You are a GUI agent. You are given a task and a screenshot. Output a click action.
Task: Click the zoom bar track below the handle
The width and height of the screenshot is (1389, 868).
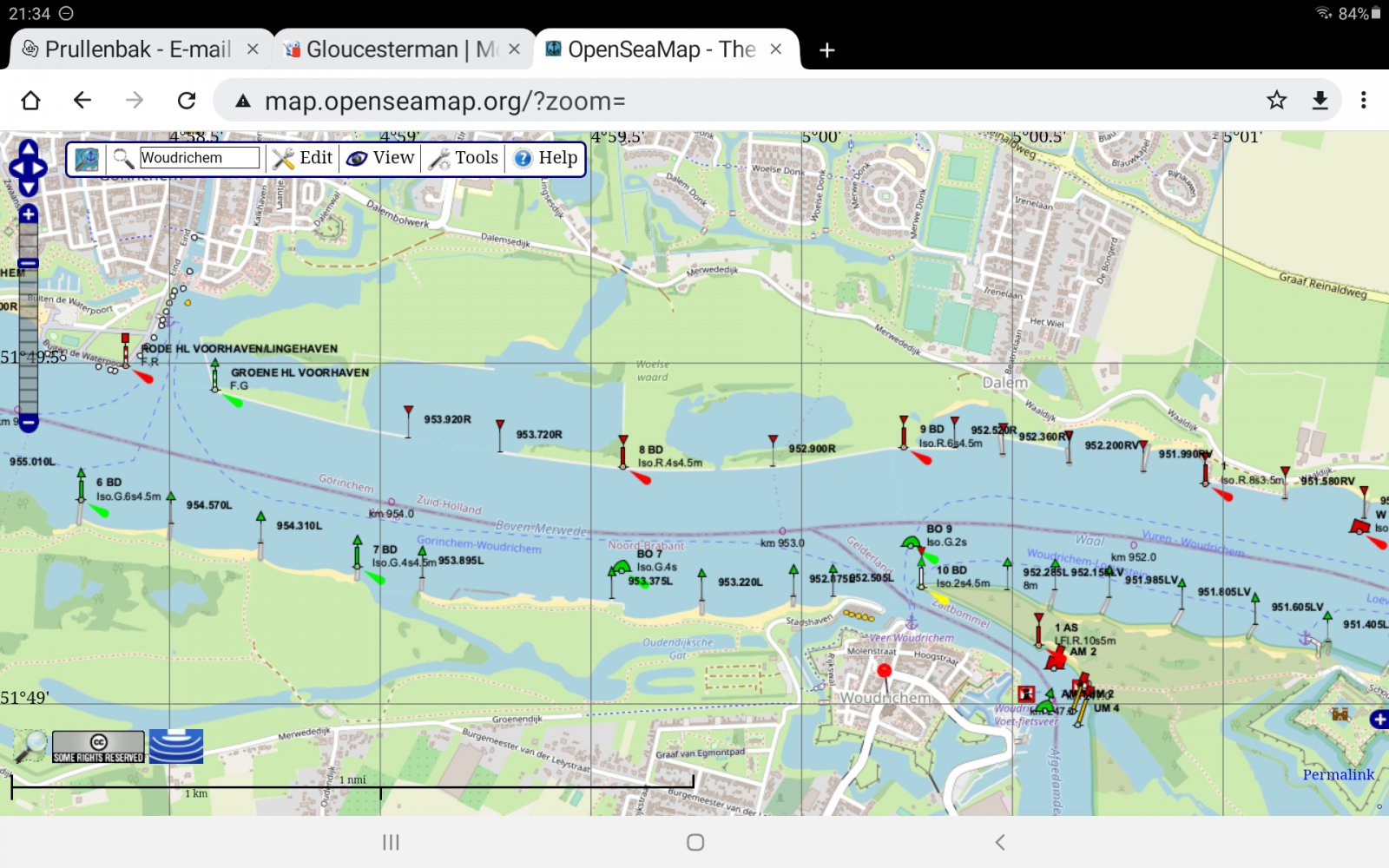click(x=28, y=340)
